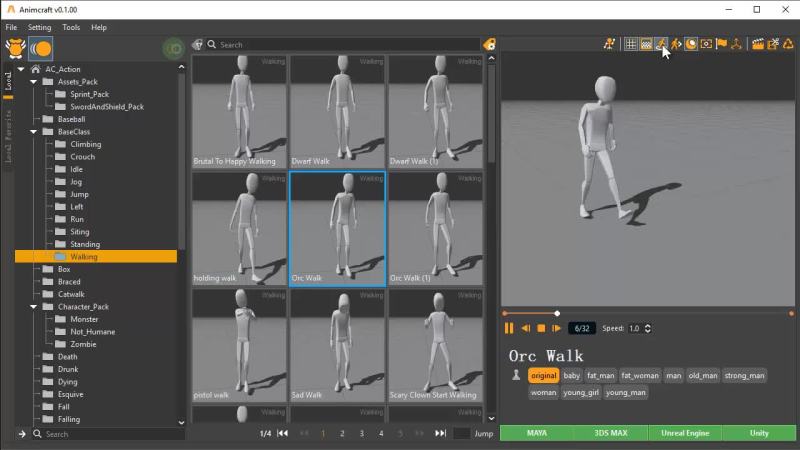The width and height of the screenshot is (800, 450).
Task: Select the orange motion circle icon
Action: coord(40,48)
